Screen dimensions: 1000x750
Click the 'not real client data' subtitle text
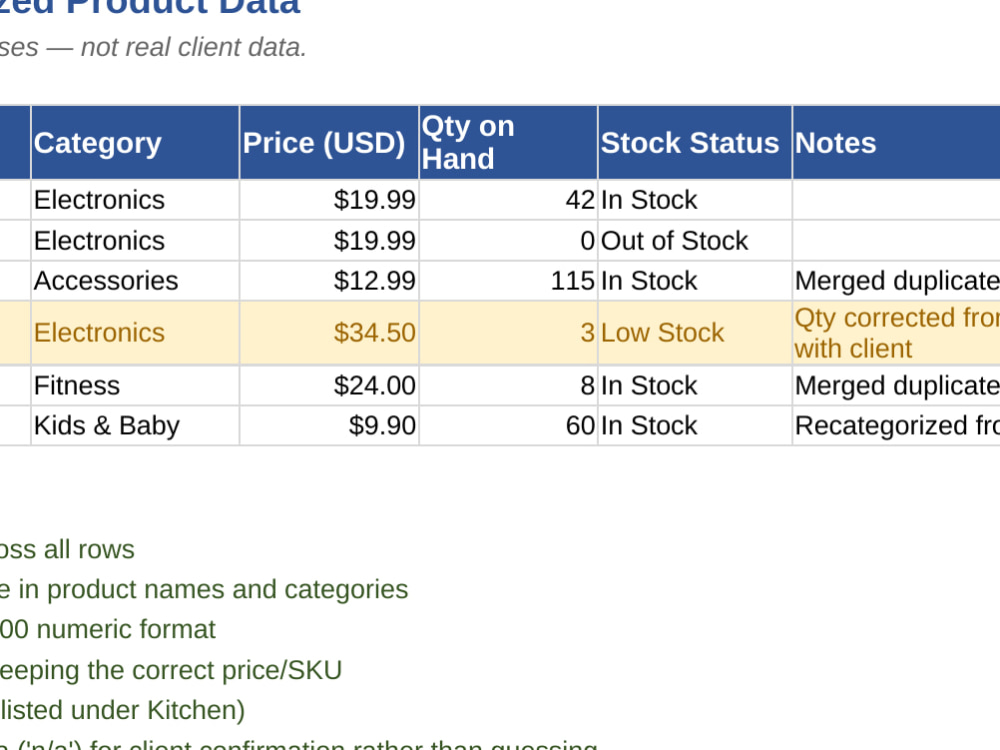194,47
